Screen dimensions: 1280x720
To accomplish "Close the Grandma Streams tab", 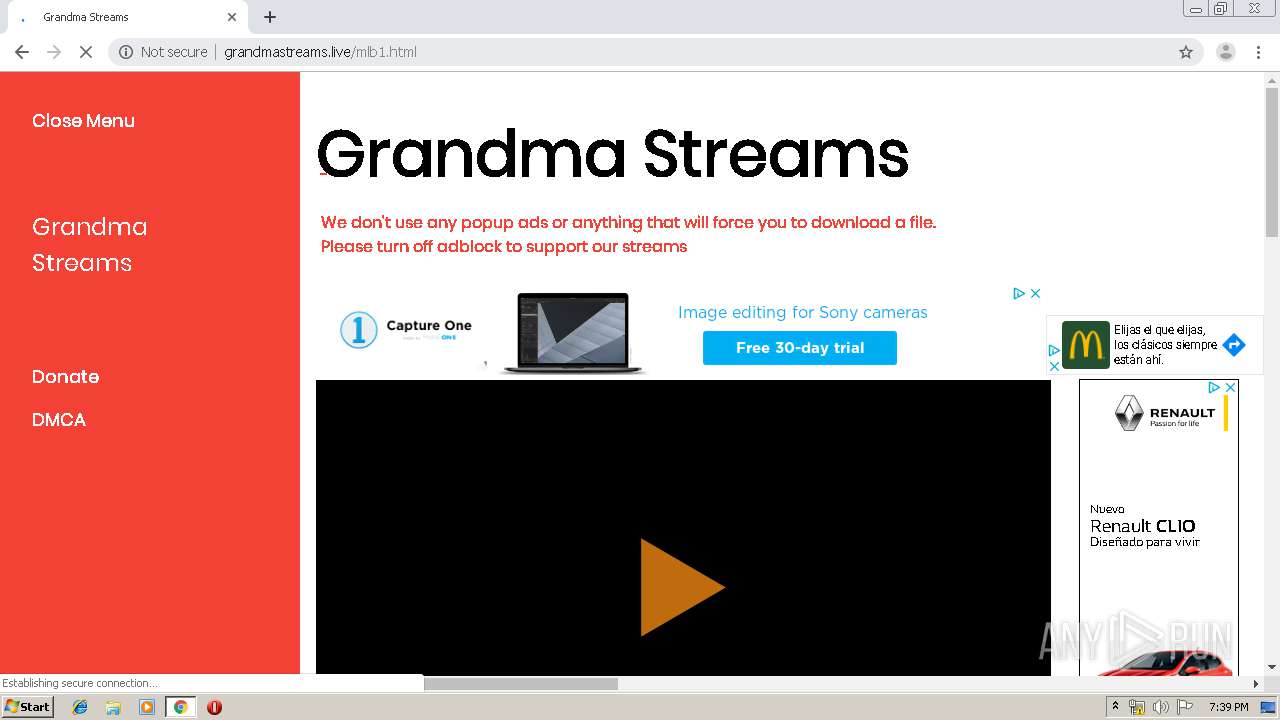I will click(232, 17).
